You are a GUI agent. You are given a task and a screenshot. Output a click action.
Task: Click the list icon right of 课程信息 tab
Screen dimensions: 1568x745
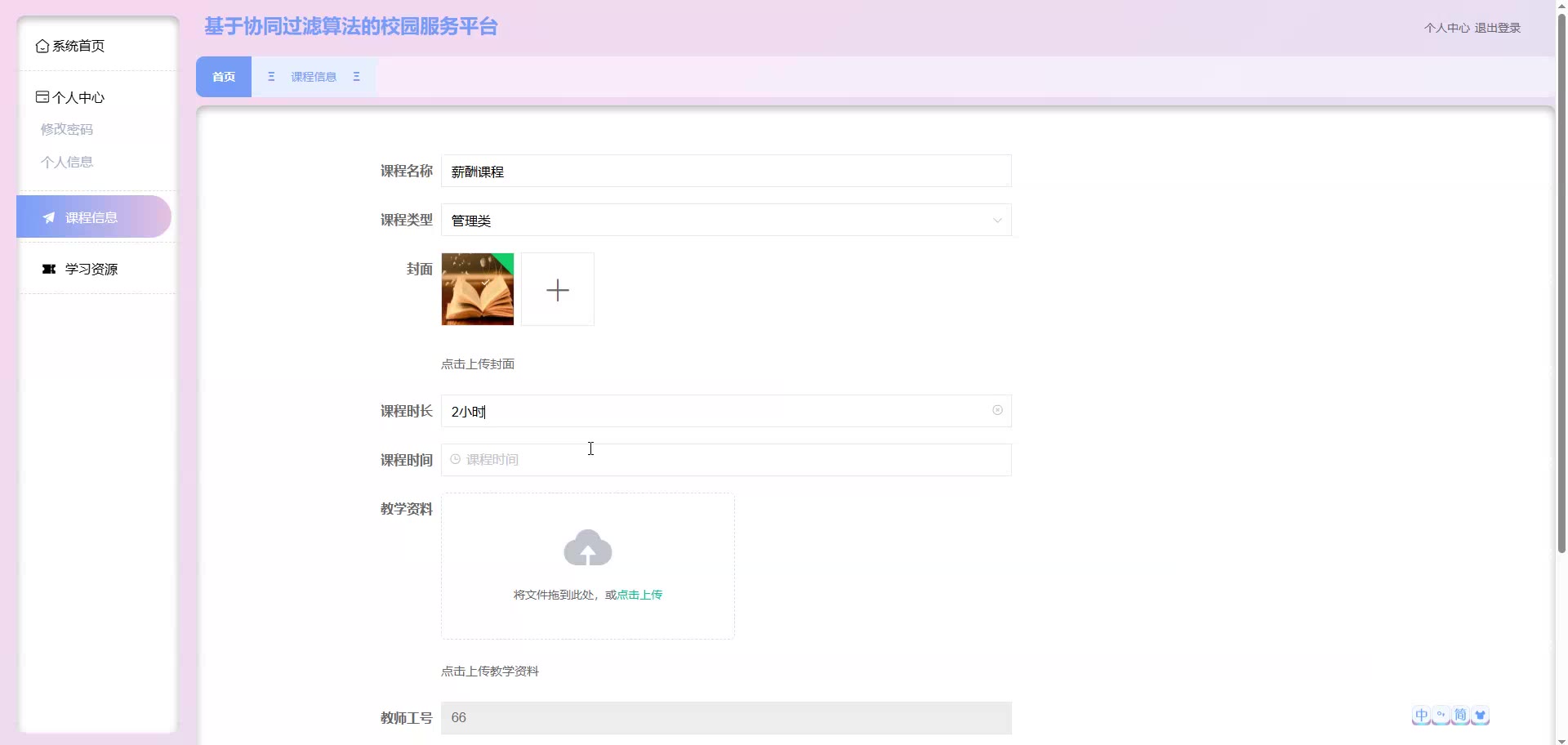click(356, 77)
